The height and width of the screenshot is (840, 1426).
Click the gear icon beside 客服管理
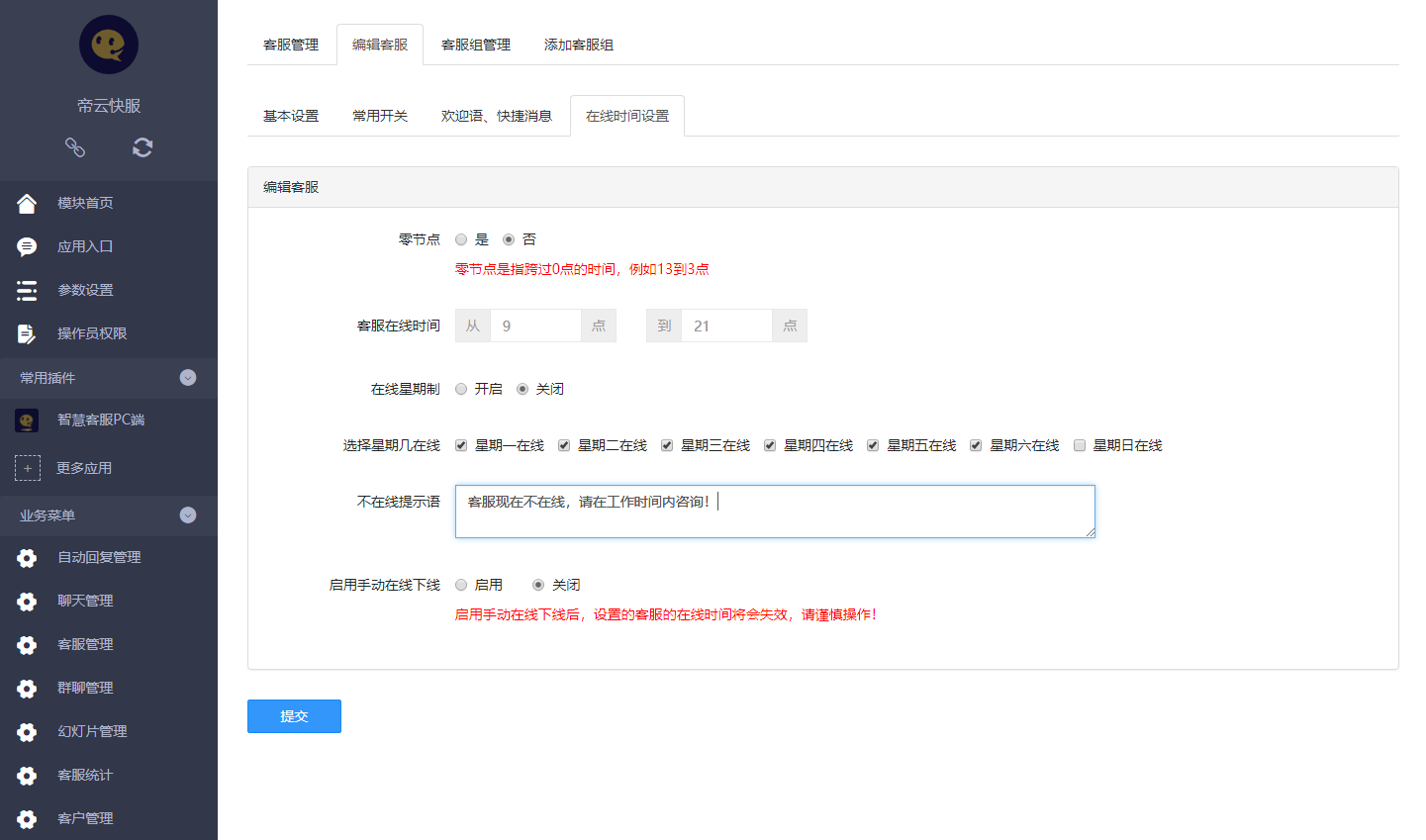coord(27,645)
